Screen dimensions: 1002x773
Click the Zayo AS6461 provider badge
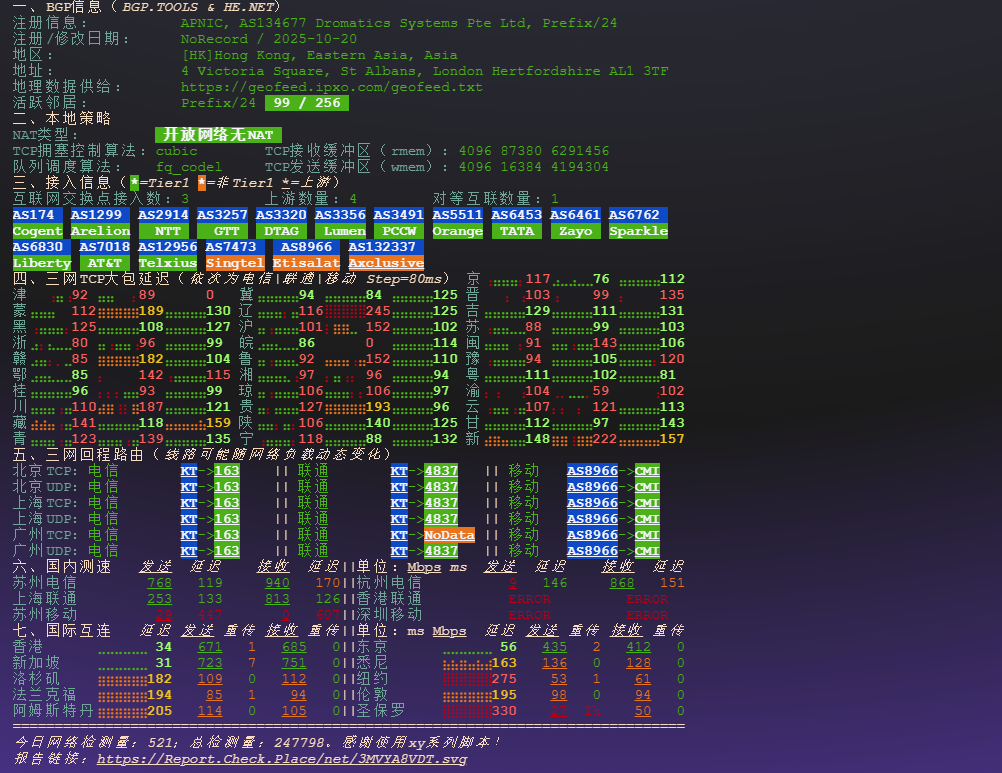(574, 222)
